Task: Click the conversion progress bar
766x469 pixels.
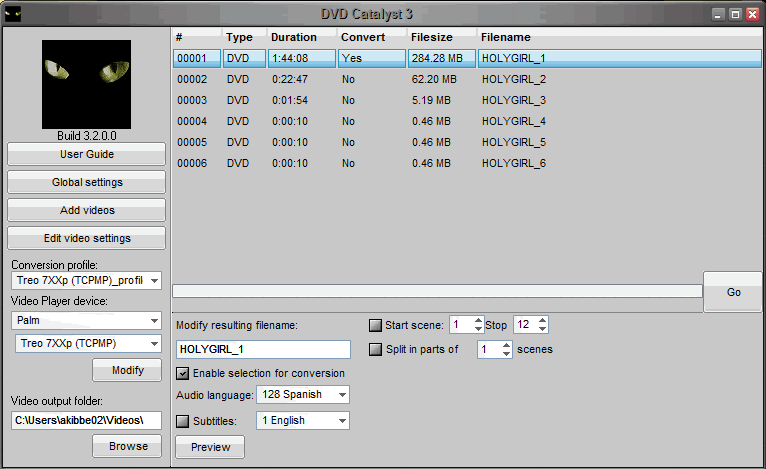Action: pyautogui.click(x=437, y=291)
